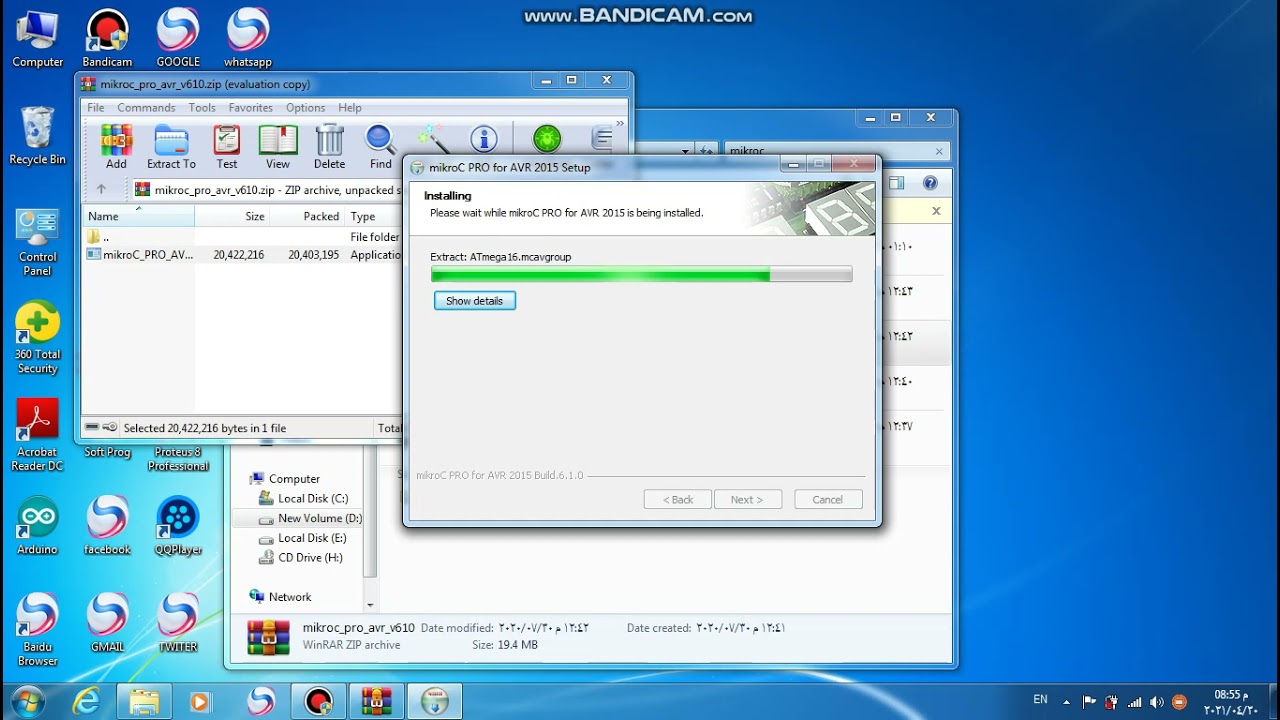The image size is (1280, 720).
Task: Select the mikroC_PRO_AV... file row
Action: (x=242, y=255)
